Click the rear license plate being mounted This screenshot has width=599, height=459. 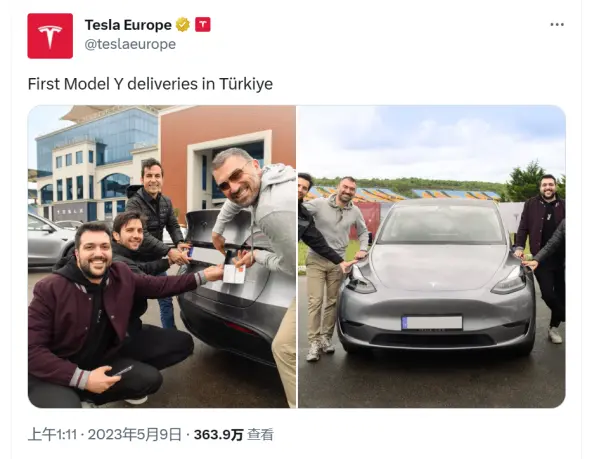click(x=208, y=256)
